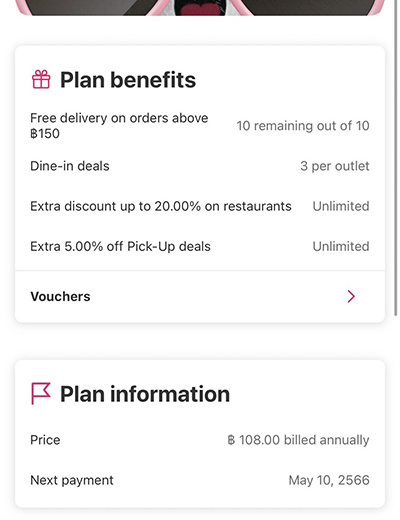
Task: Select the Plan benefits heading
Action: (x=128, y=80)
